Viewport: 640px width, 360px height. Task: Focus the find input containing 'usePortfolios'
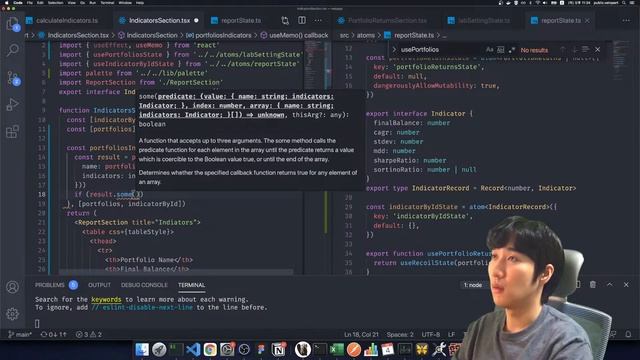pyautogui.click(x=441, y=50)
